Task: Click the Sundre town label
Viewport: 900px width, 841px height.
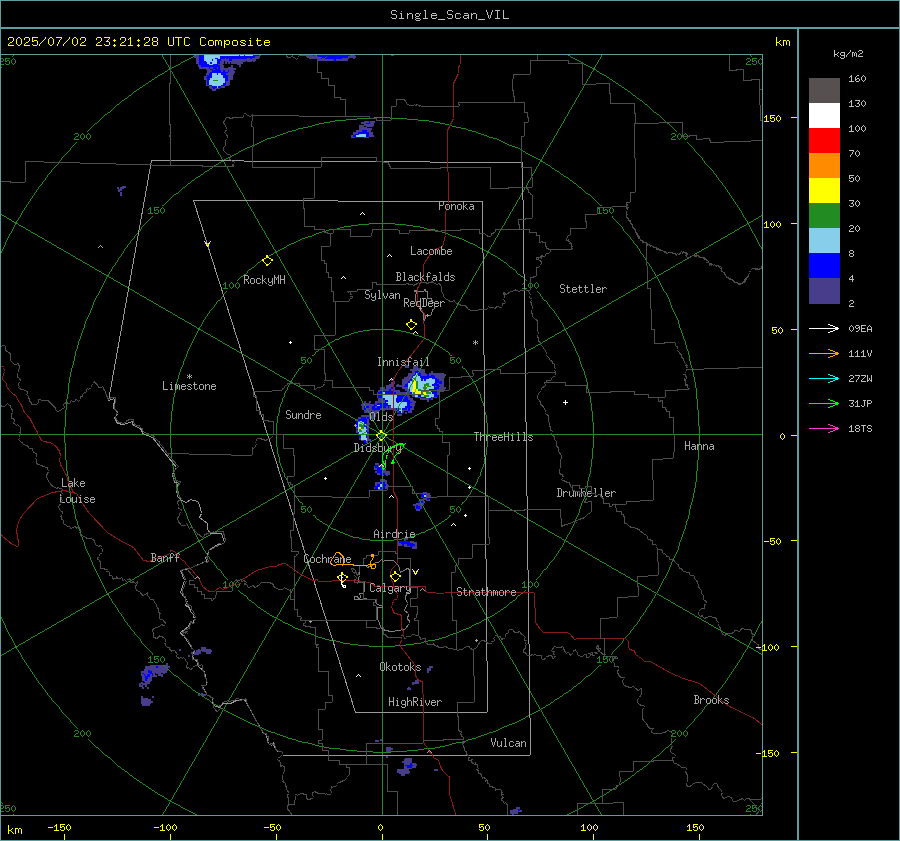Action: [x=303, y=414]
